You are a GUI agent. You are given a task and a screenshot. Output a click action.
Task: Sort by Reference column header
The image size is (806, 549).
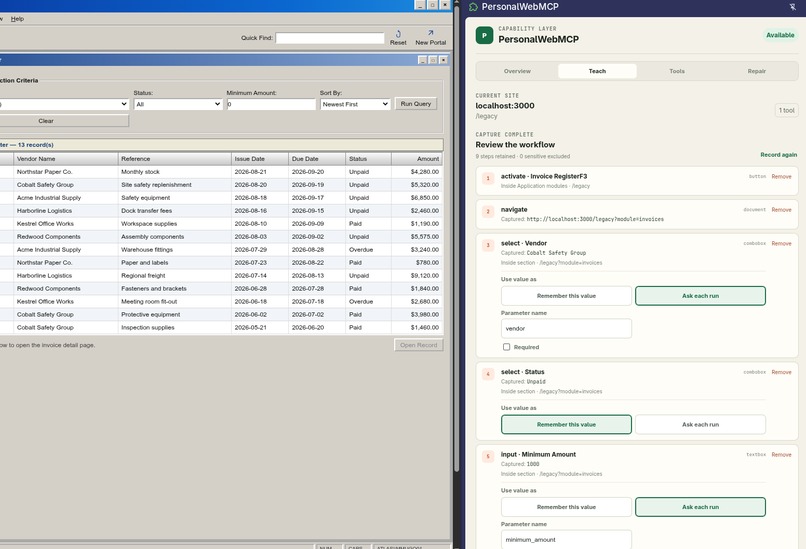click(x=175, y=159)
